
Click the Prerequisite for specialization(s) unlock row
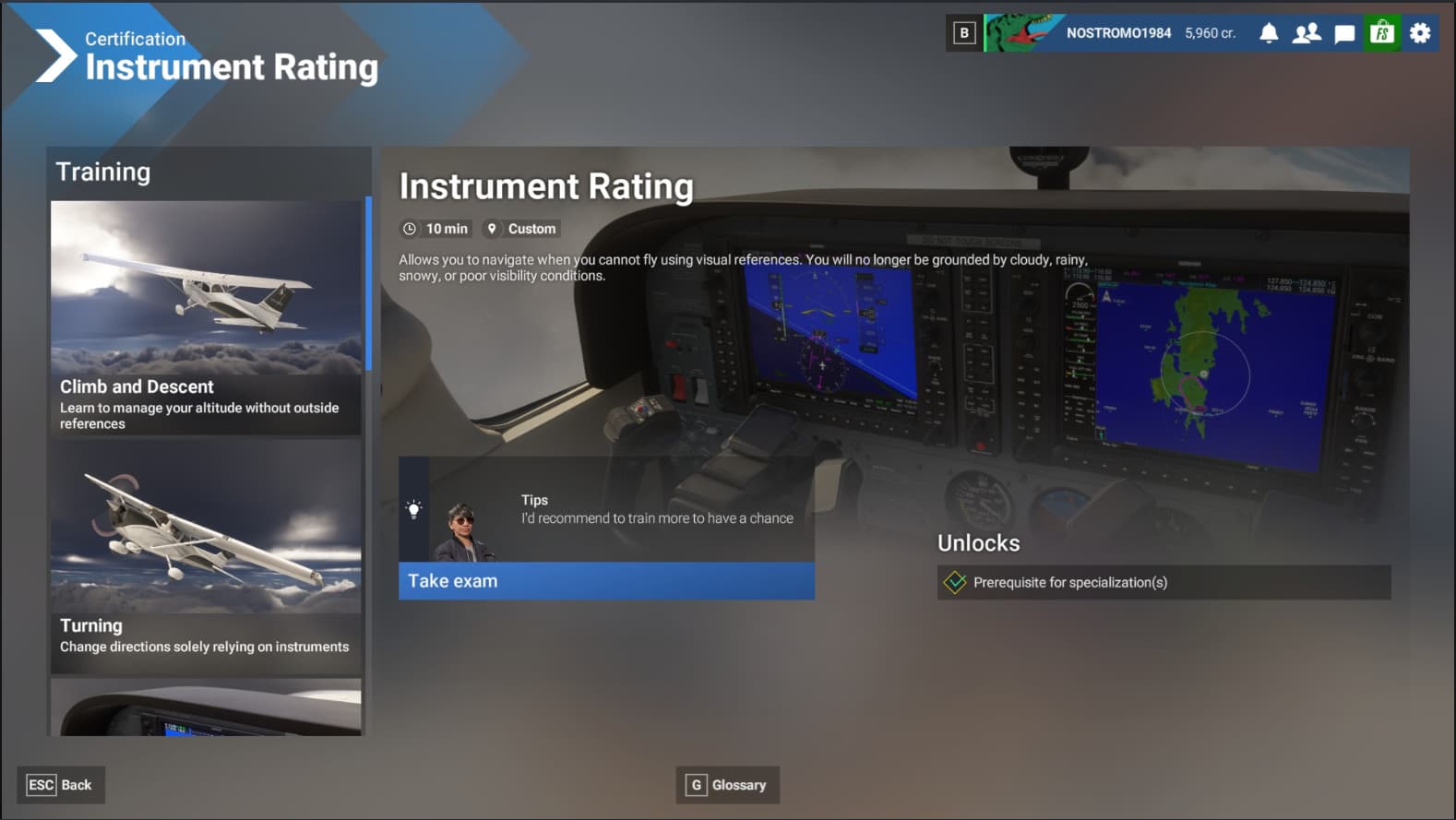pos(1164,582)
